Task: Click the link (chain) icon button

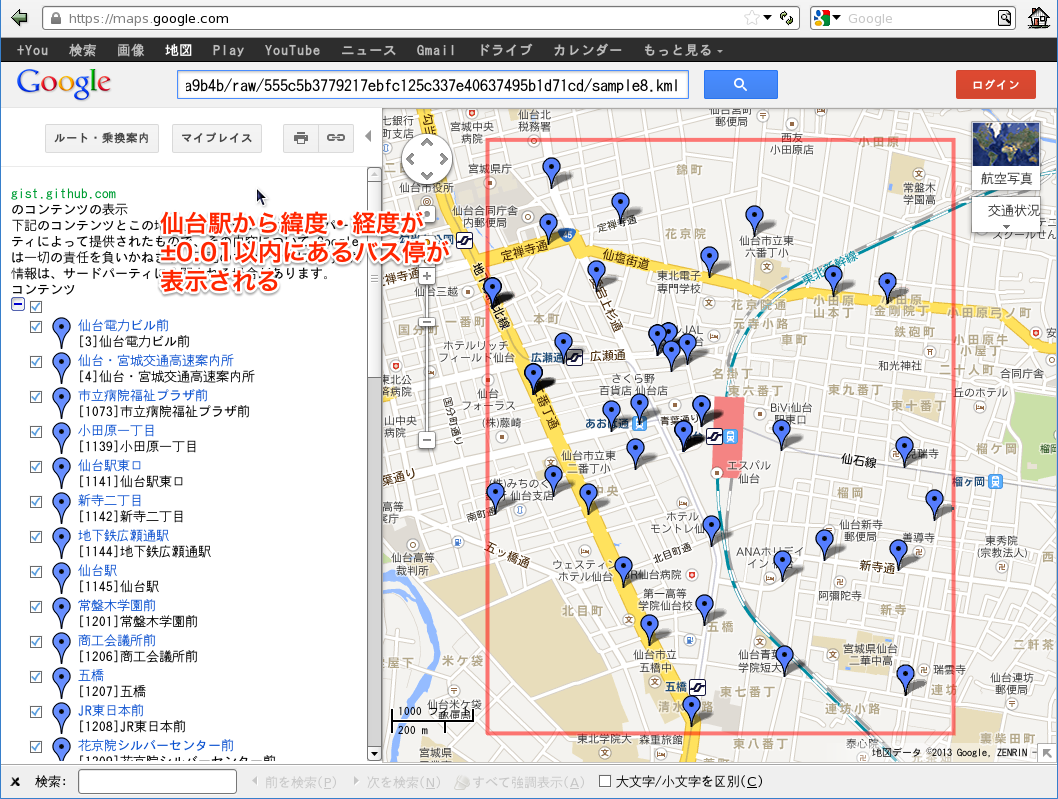Action: tap(336, 138)
